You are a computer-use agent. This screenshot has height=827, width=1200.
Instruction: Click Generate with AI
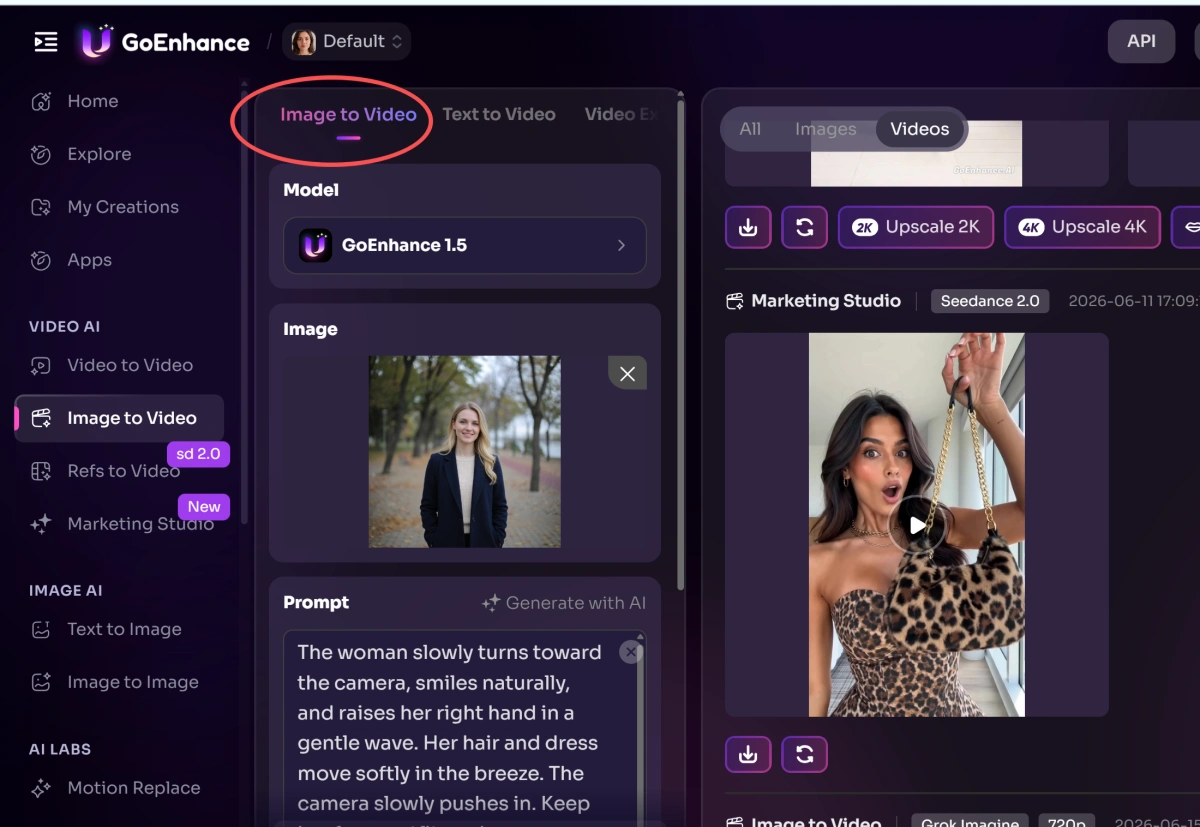click(564, 603)
